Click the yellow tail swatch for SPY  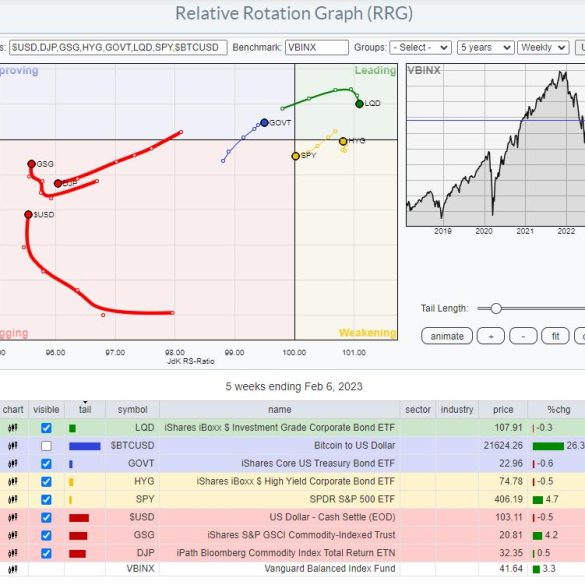71,500
